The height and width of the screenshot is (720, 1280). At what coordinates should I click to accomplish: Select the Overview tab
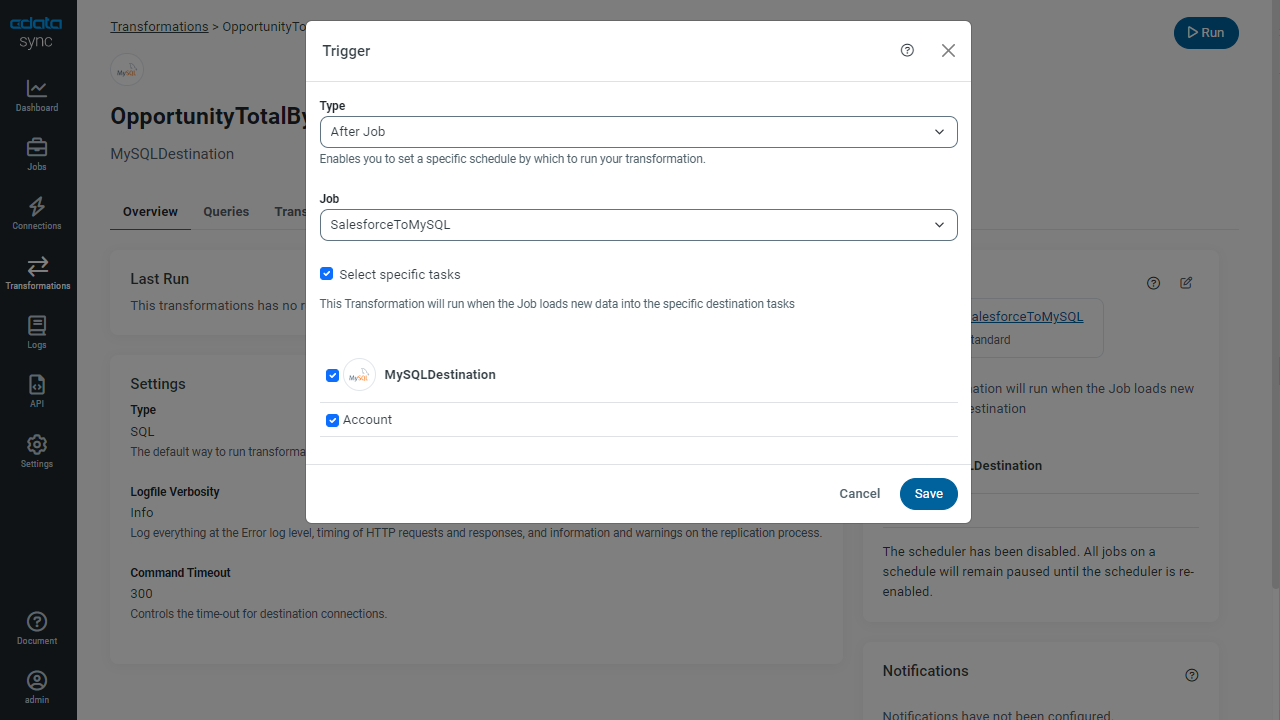(150, 212)
